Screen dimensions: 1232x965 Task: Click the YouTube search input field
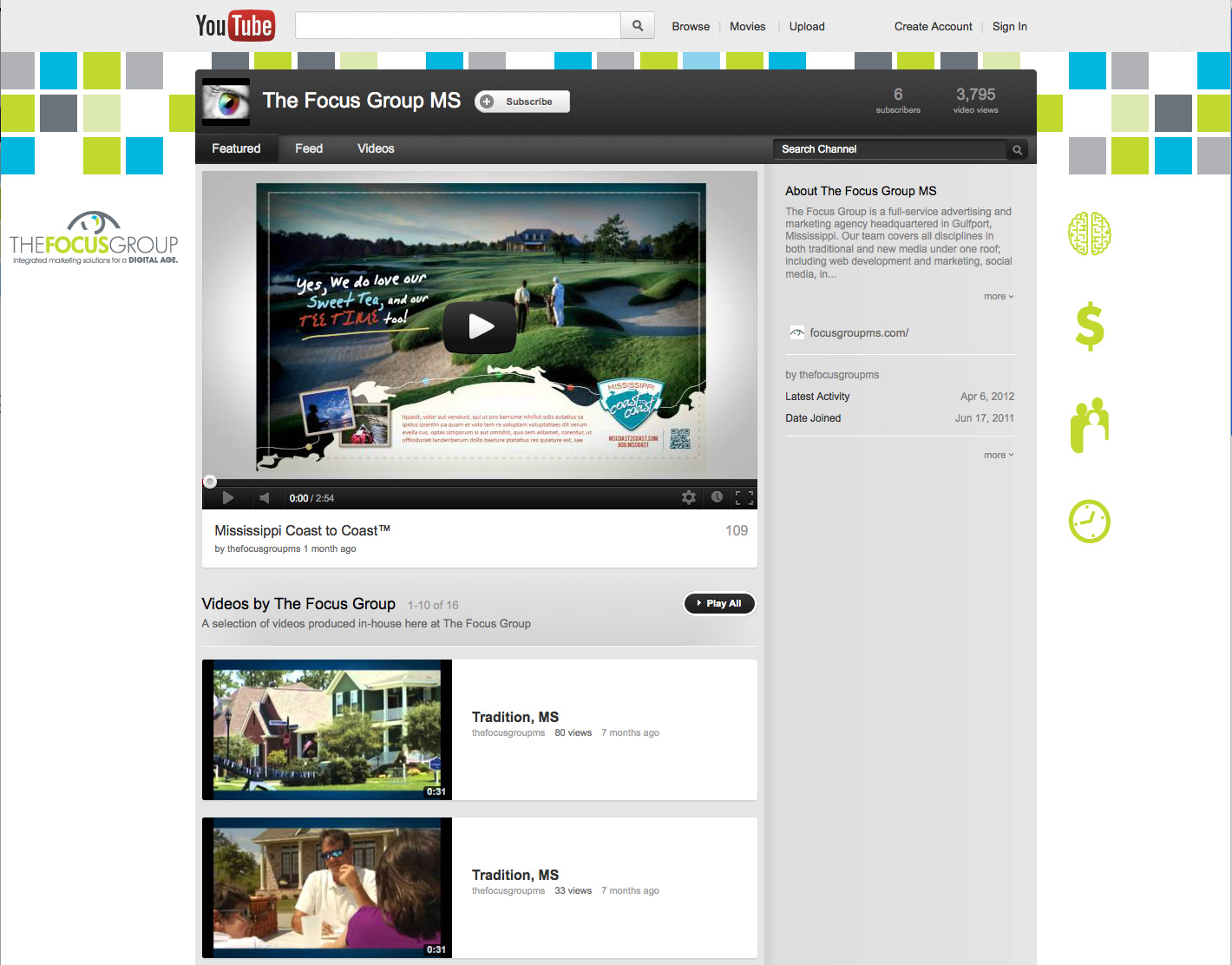pyautogui.click(x=458, y=26)
